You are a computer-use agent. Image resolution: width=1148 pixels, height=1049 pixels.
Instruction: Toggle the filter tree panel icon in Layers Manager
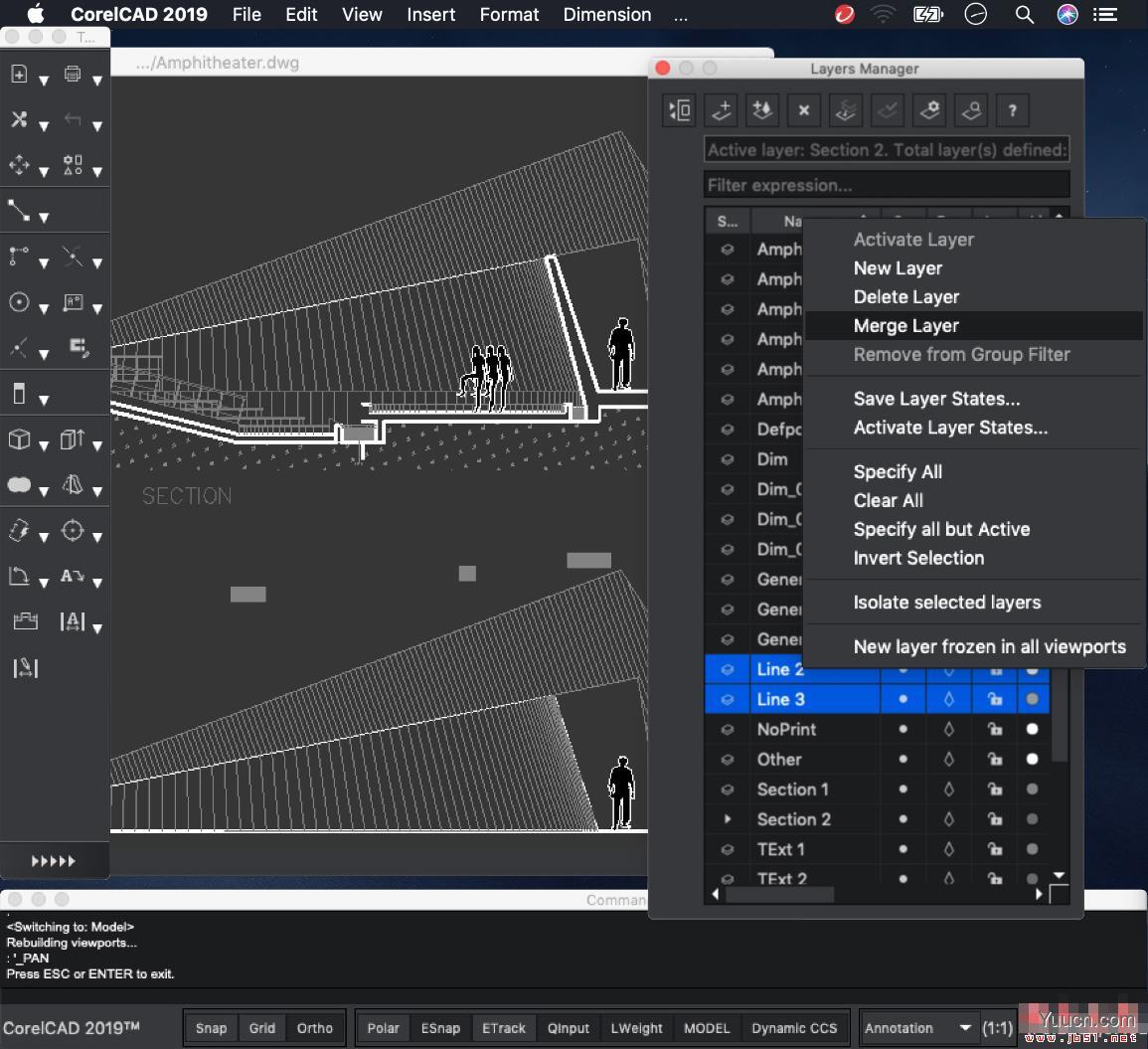680,110
